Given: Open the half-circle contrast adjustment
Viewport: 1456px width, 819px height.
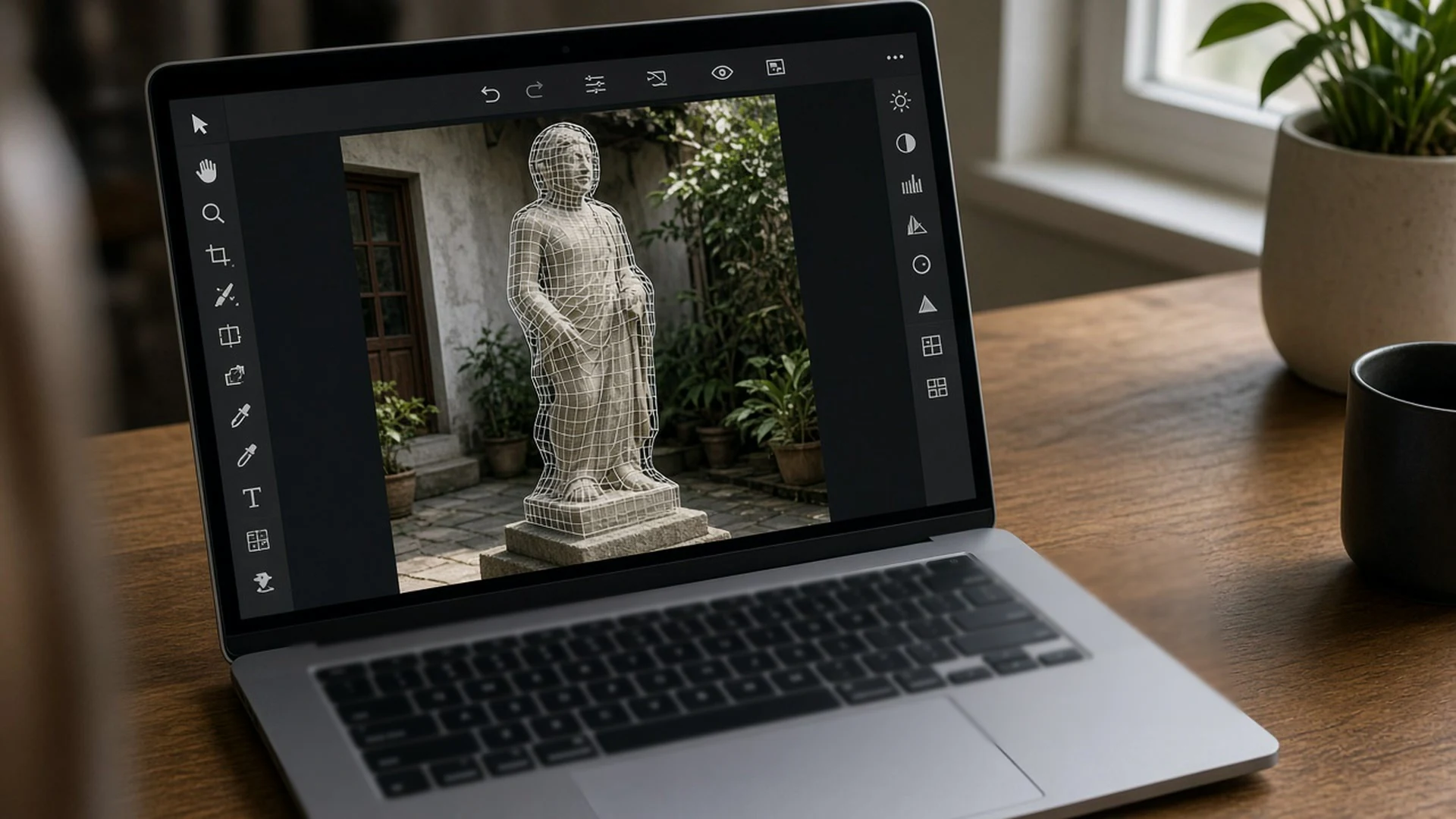Looking at the screenshot, I should coord(905,143).
